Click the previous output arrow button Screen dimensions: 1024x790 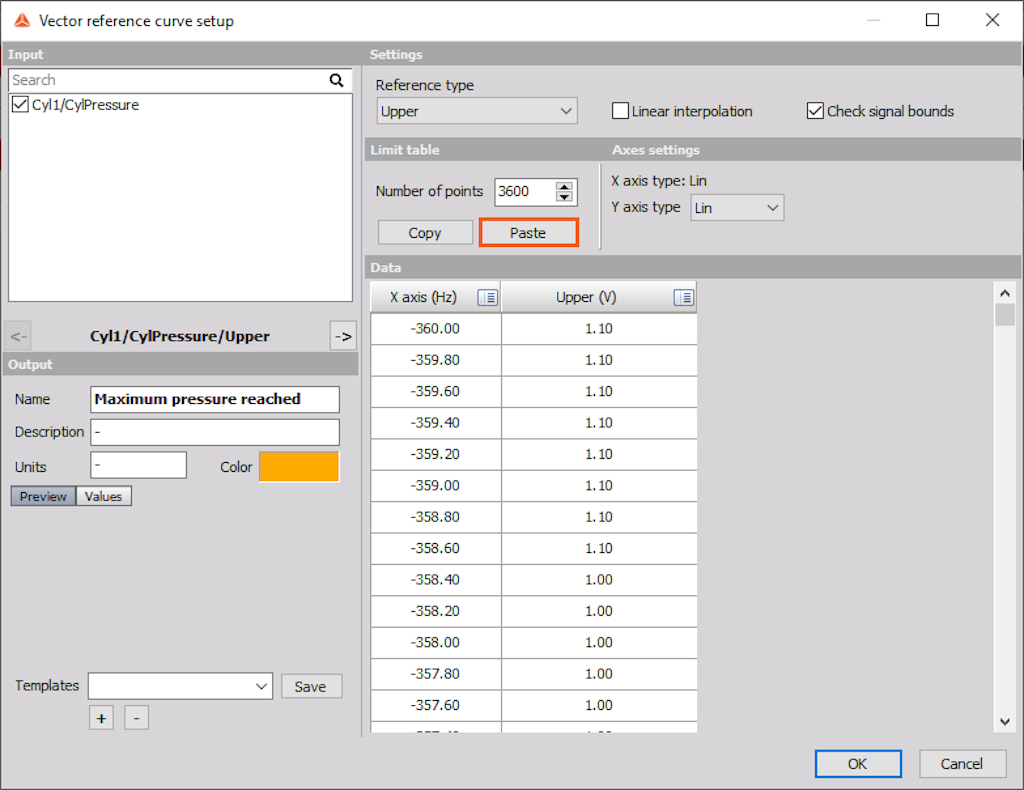click(x=18, y=336)
